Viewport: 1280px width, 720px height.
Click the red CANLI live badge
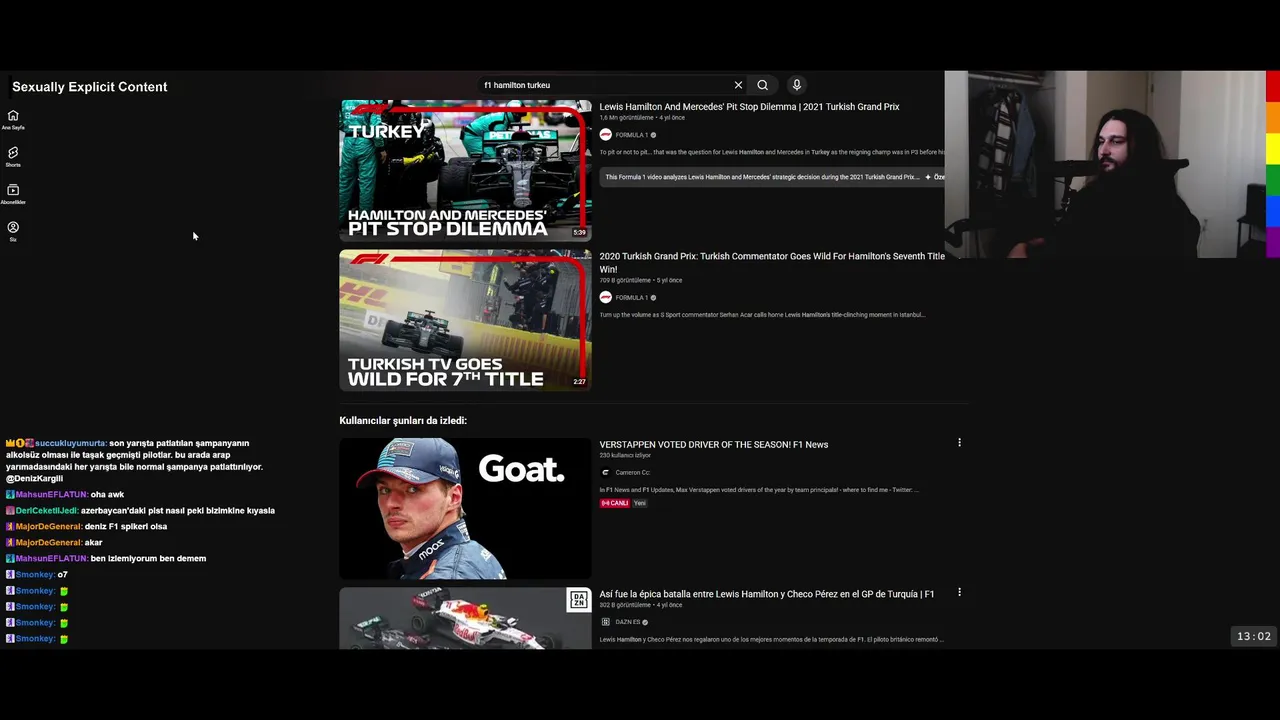point(614,503)
